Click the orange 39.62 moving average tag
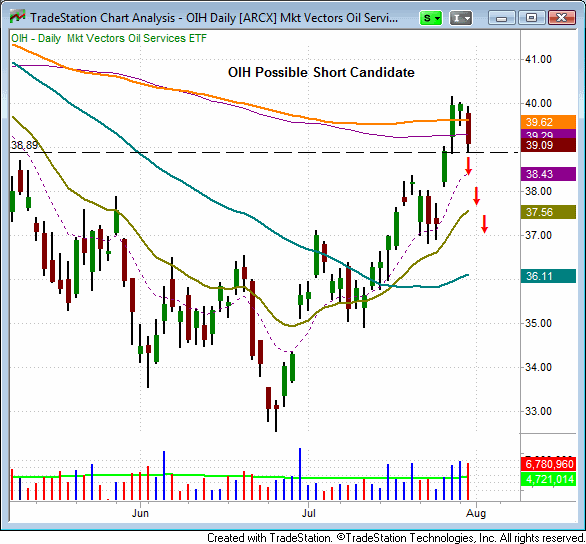 pos(548,122)
